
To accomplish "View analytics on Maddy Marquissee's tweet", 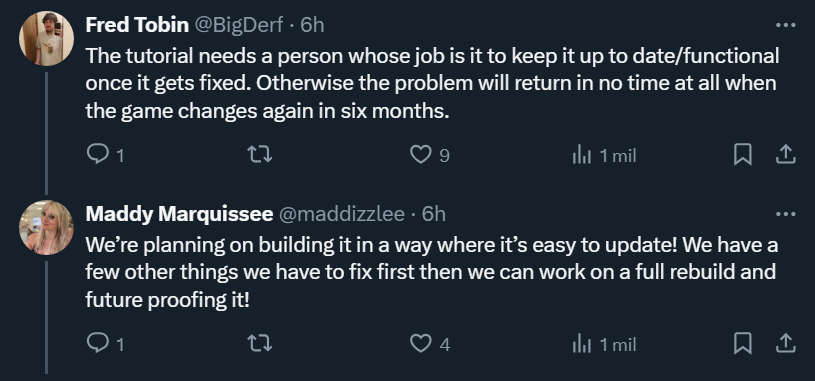I will pyautogui.click(x=582, y=344).
